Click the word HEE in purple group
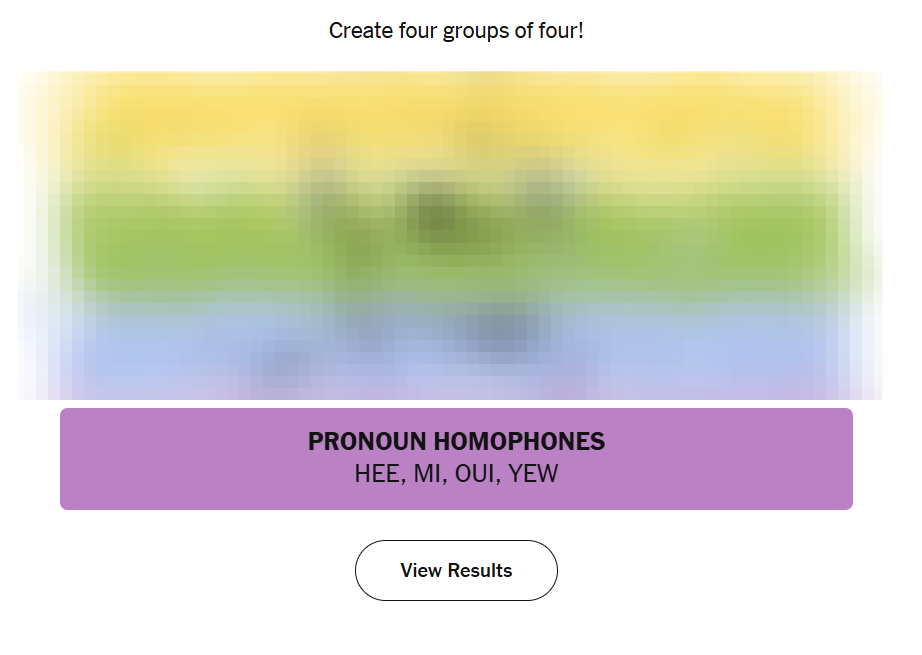922x655 pixels. click(x=376, y=474)
